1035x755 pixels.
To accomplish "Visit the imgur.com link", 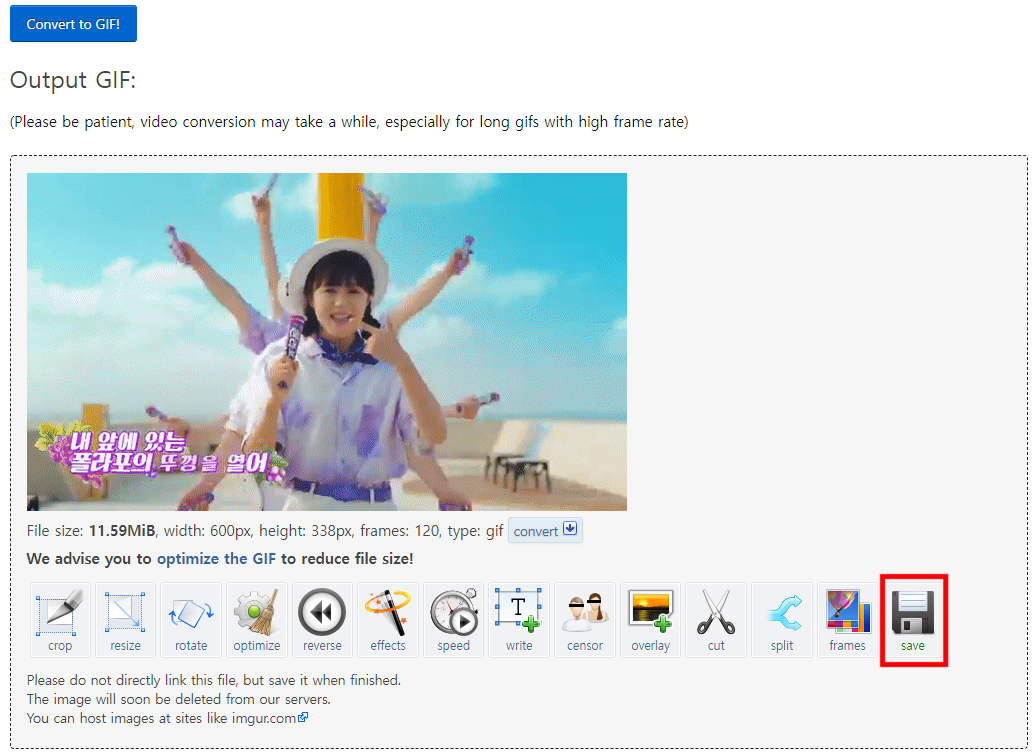I will 269,718.
